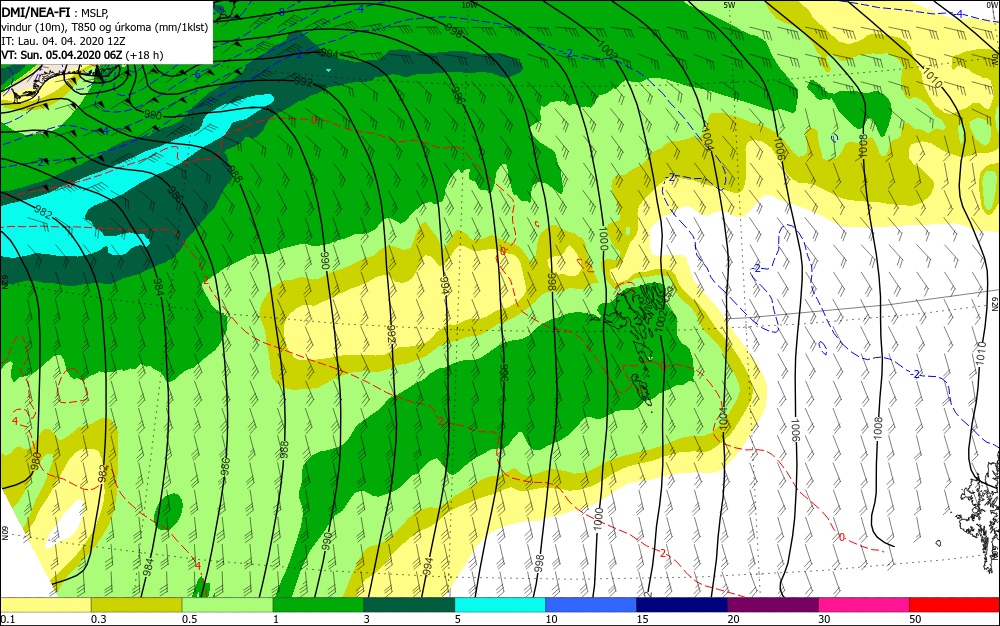Click the pink 30–50 legend swatch

pyautogui.click(x=864, y=605)
